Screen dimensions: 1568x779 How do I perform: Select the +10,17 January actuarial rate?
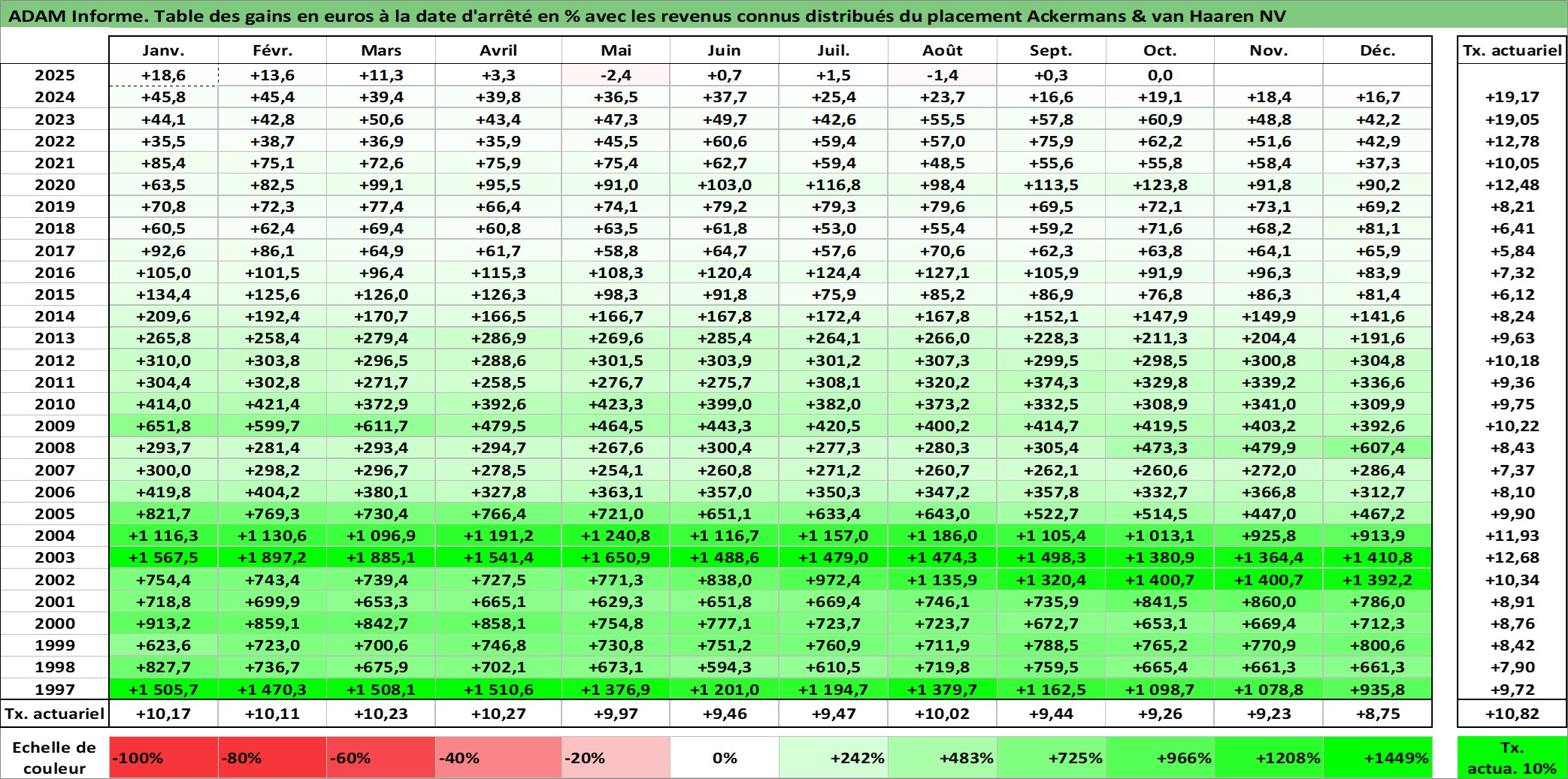tap(164, 714)
